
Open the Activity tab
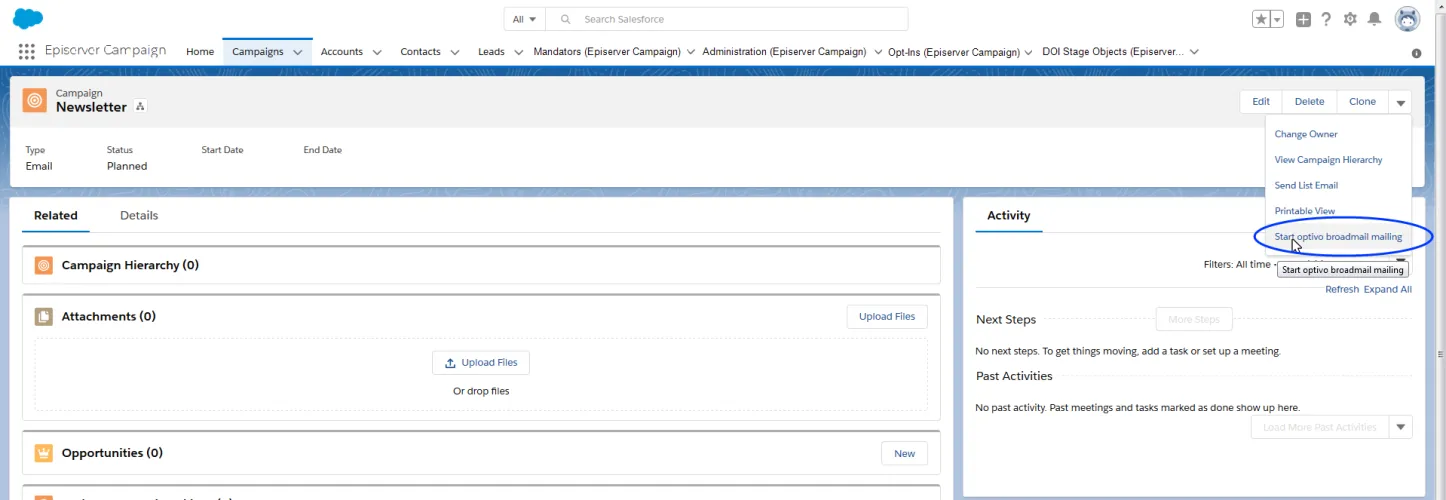tap(1008, 215)
